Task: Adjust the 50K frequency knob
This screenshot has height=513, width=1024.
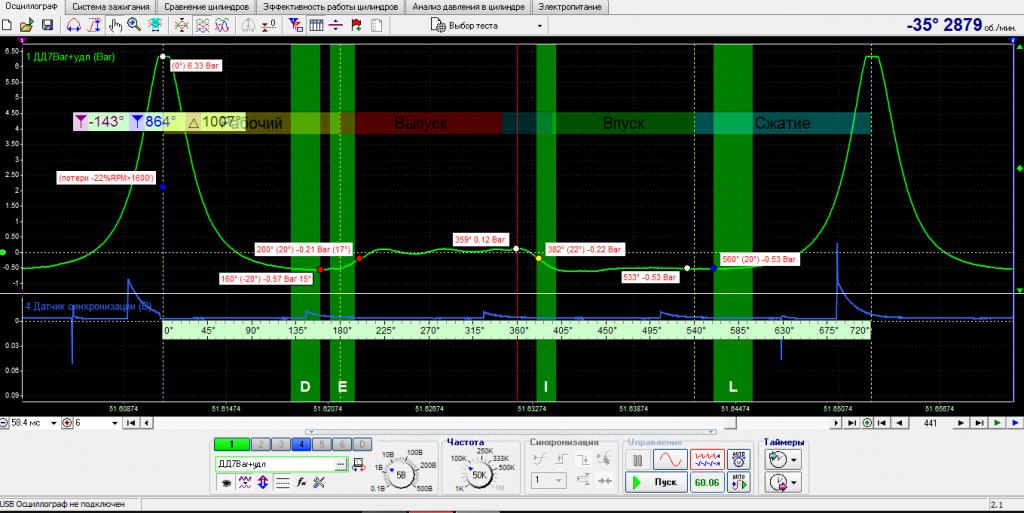Action: tap(479, 475)
